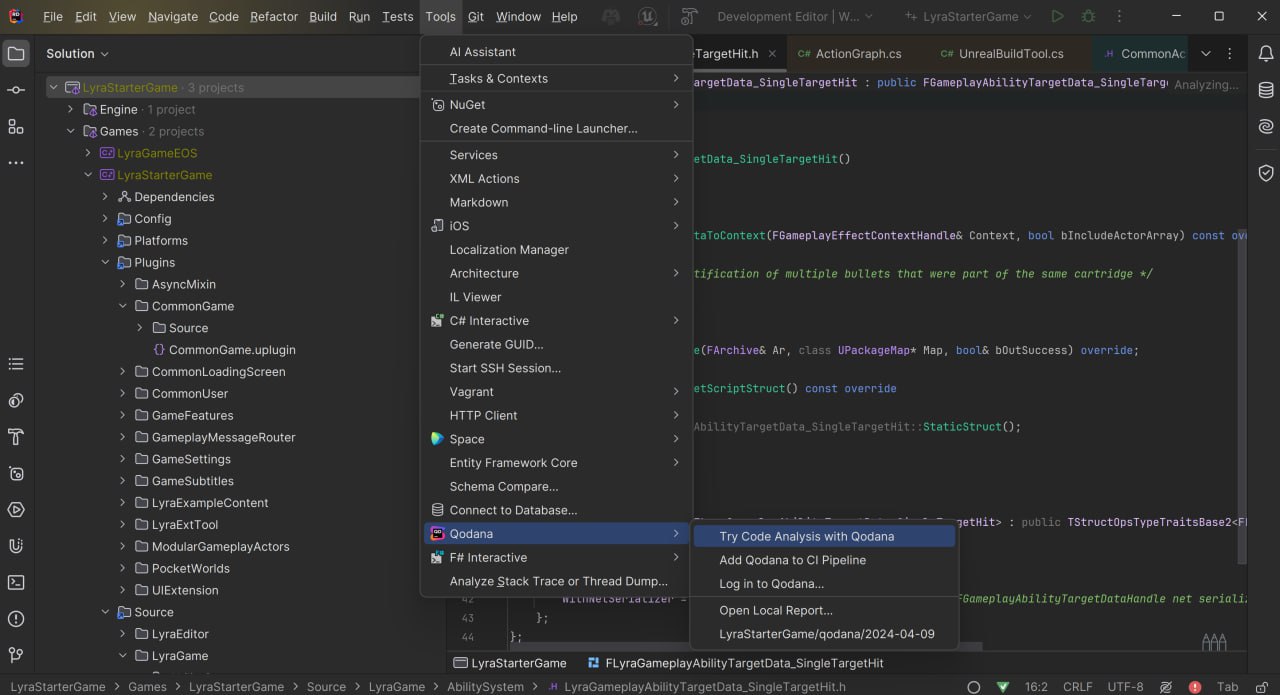Open the AI Assistant spiral icon on right sidebar

tap(1266, 126)
